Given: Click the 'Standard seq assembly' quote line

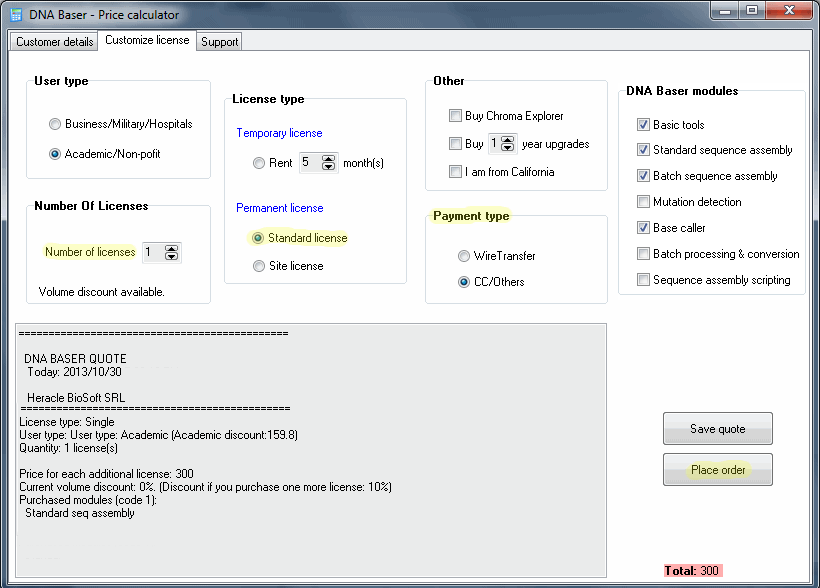Looking at the screenshot, I should (79, 513).
